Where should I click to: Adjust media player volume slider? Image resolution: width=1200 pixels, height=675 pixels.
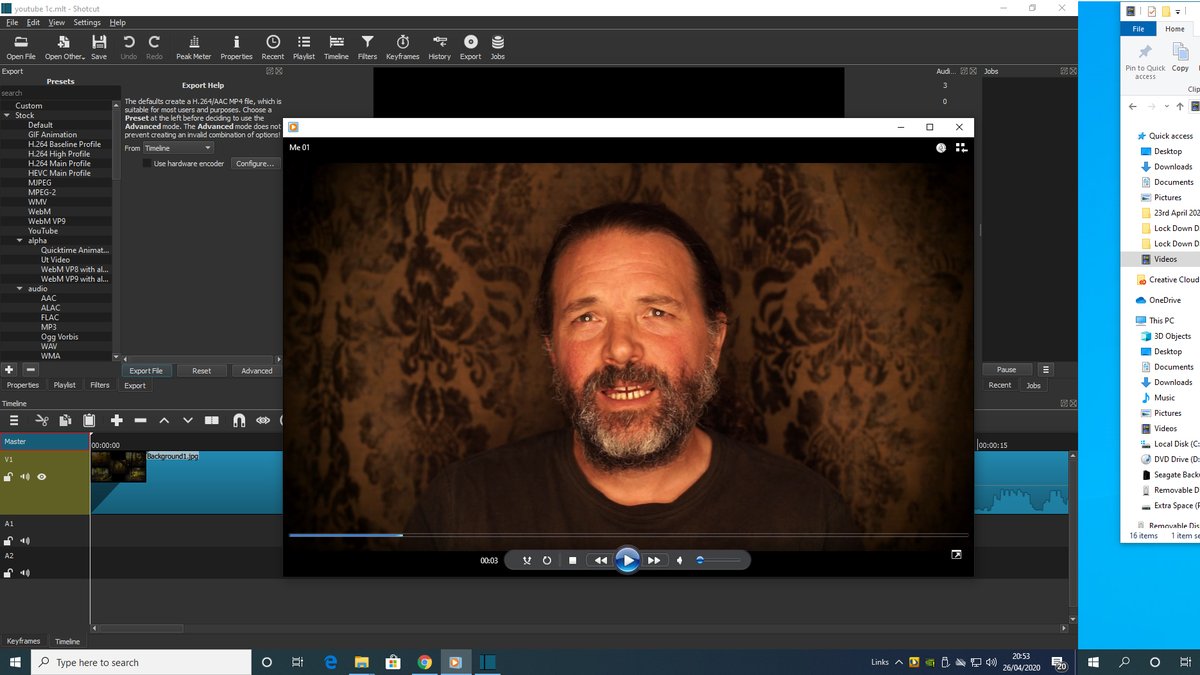[x=718, y=560]
